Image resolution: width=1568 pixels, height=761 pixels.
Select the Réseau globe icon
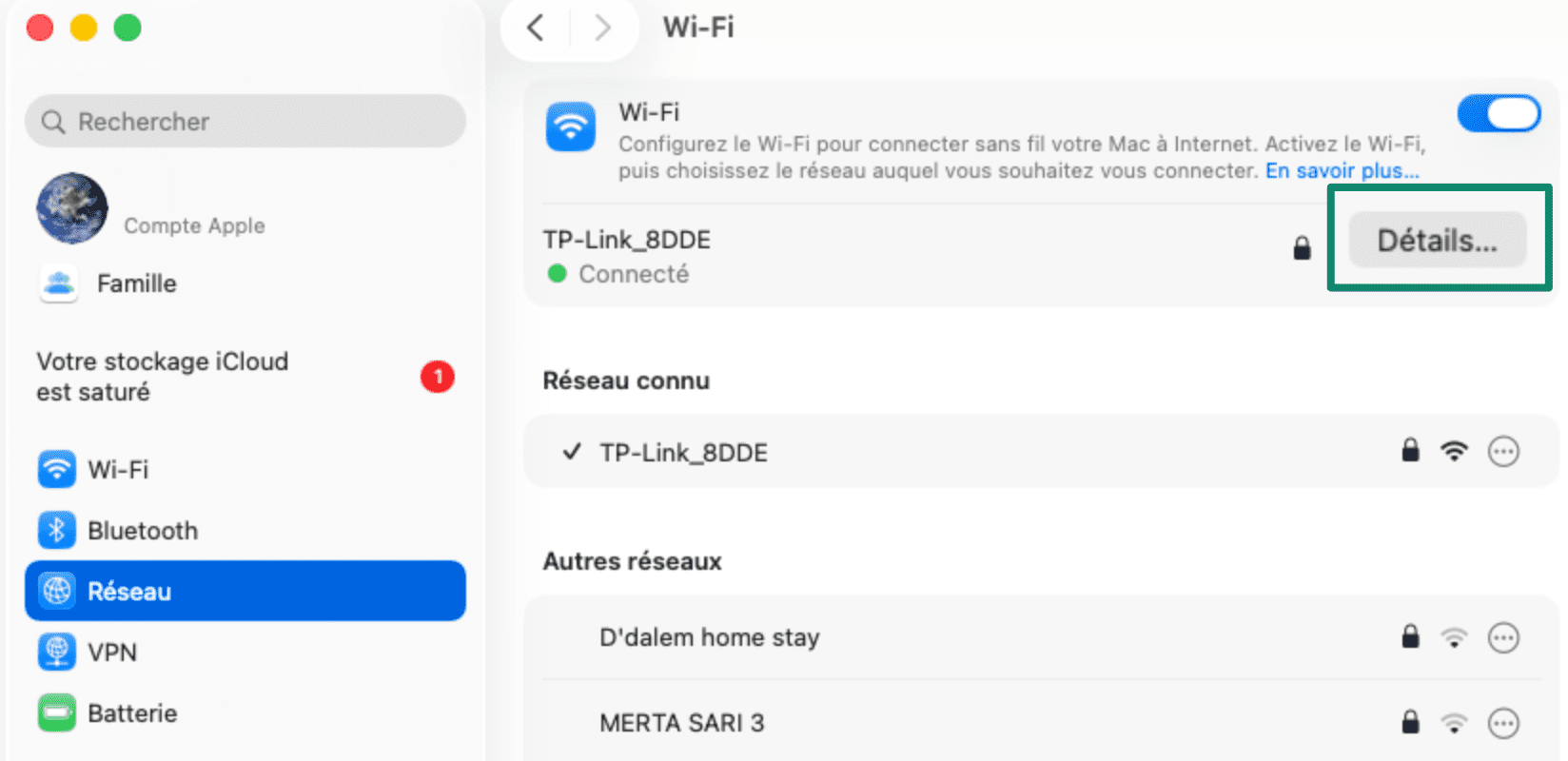[x=57, y=591]
